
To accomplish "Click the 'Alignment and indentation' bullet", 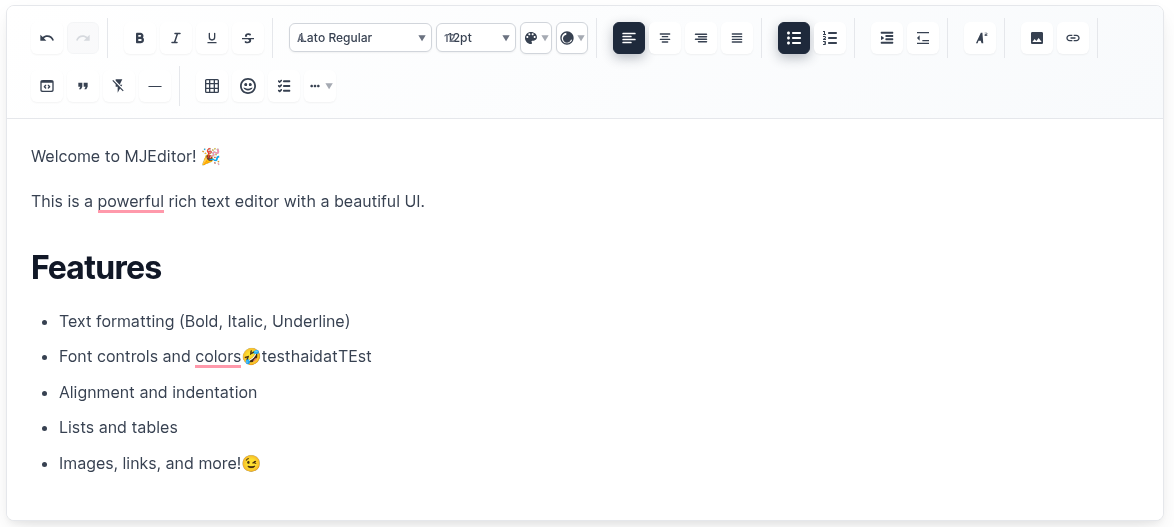I will (x=158, y=392).
